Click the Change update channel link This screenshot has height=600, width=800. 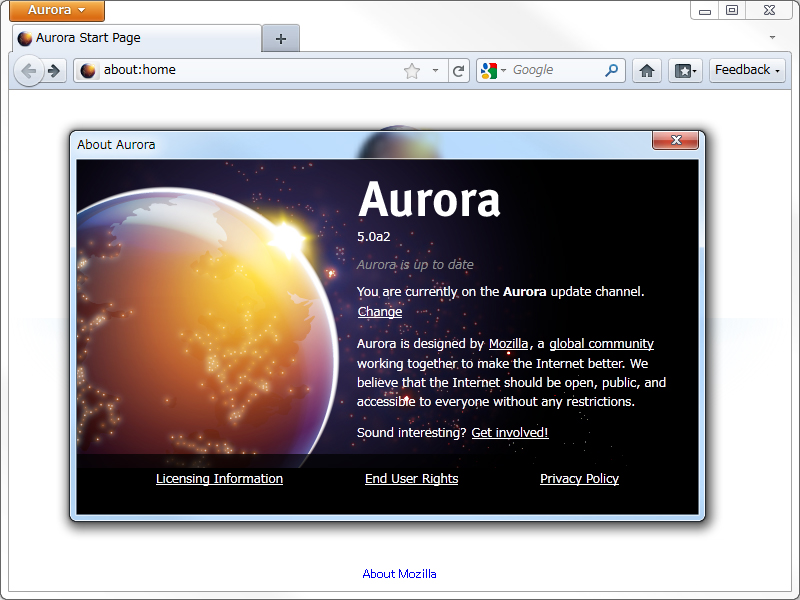click(x=379, y=311)
